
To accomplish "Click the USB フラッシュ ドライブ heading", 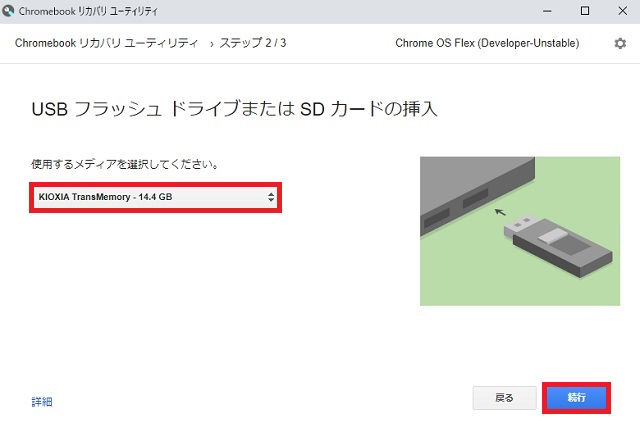I will tap(234, 109).
